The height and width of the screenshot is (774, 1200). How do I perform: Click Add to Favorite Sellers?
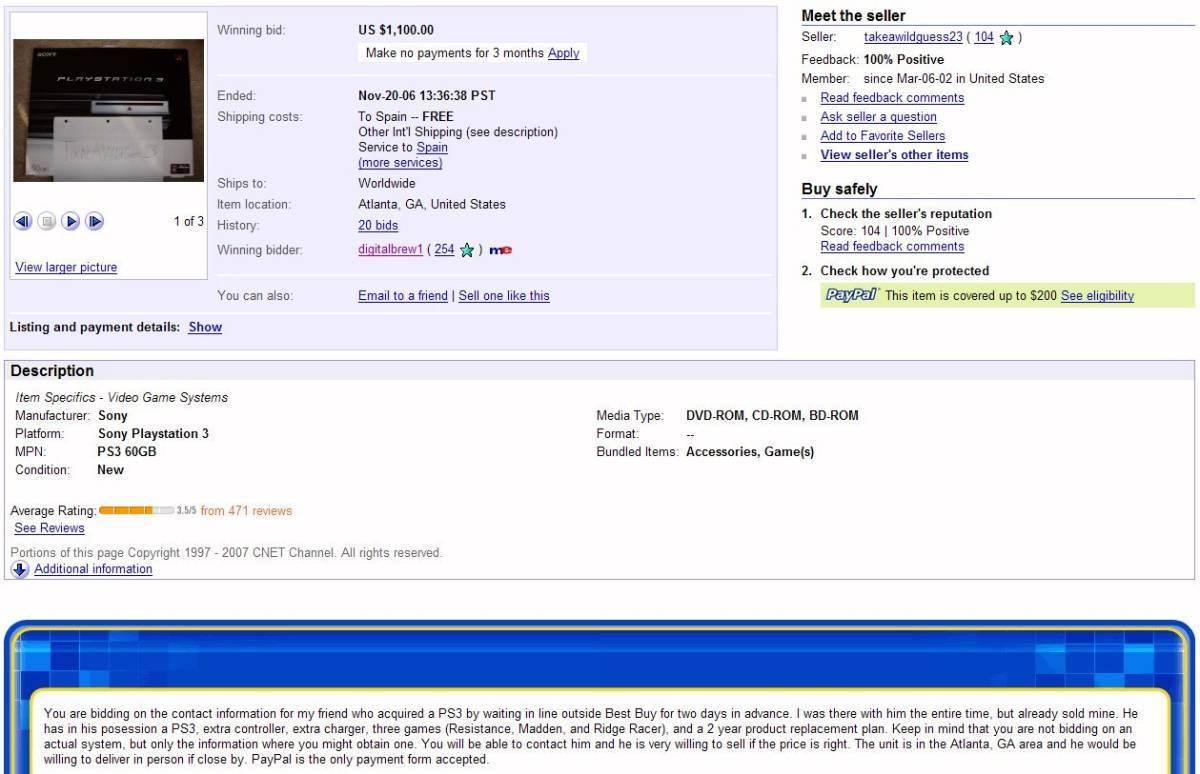[x=882, y=136]
